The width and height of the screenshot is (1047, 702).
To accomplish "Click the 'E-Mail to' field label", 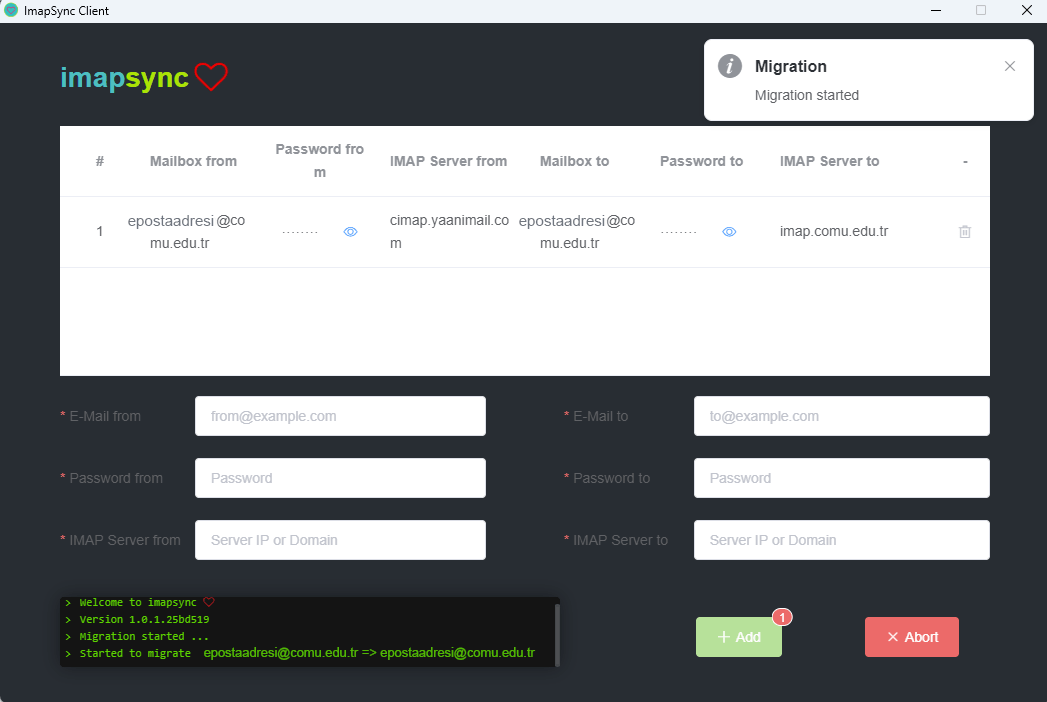I will (600, 416).
